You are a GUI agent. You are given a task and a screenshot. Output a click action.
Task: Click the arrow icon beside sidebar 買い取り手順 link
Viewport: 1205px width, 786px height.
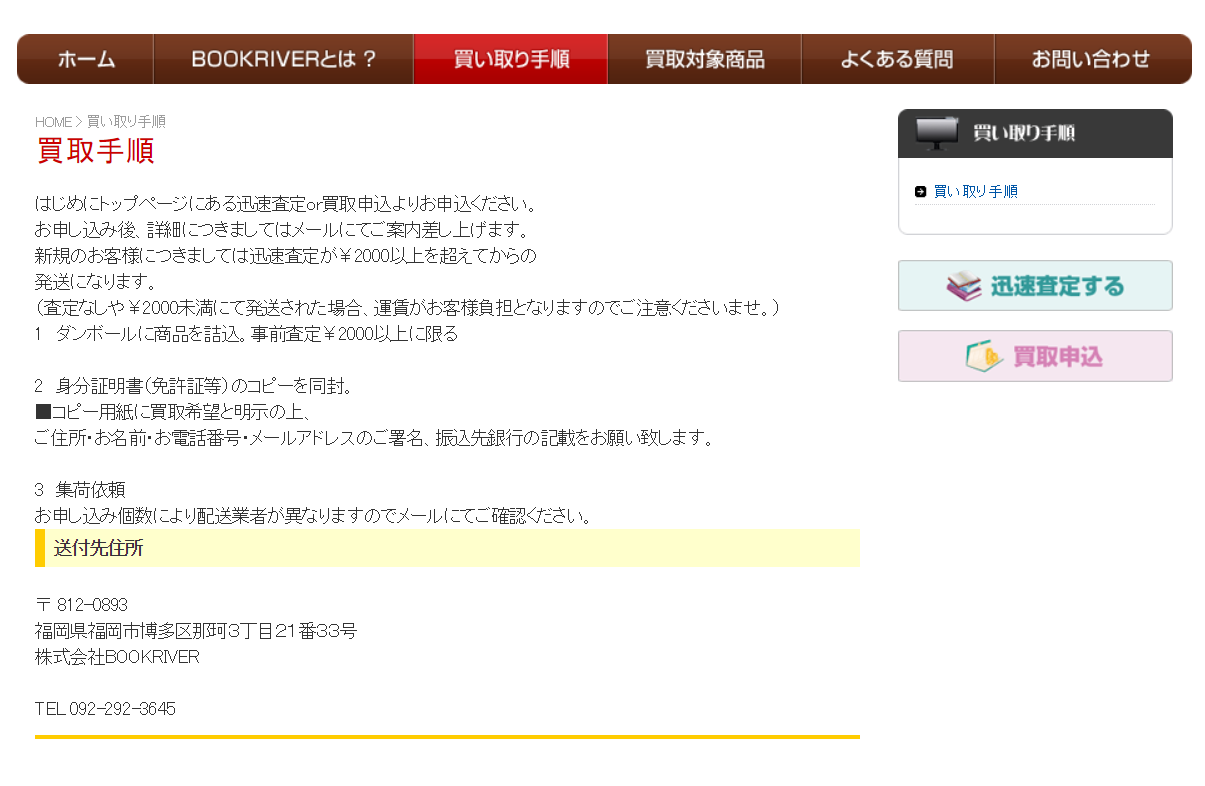[x=920, y=192]
